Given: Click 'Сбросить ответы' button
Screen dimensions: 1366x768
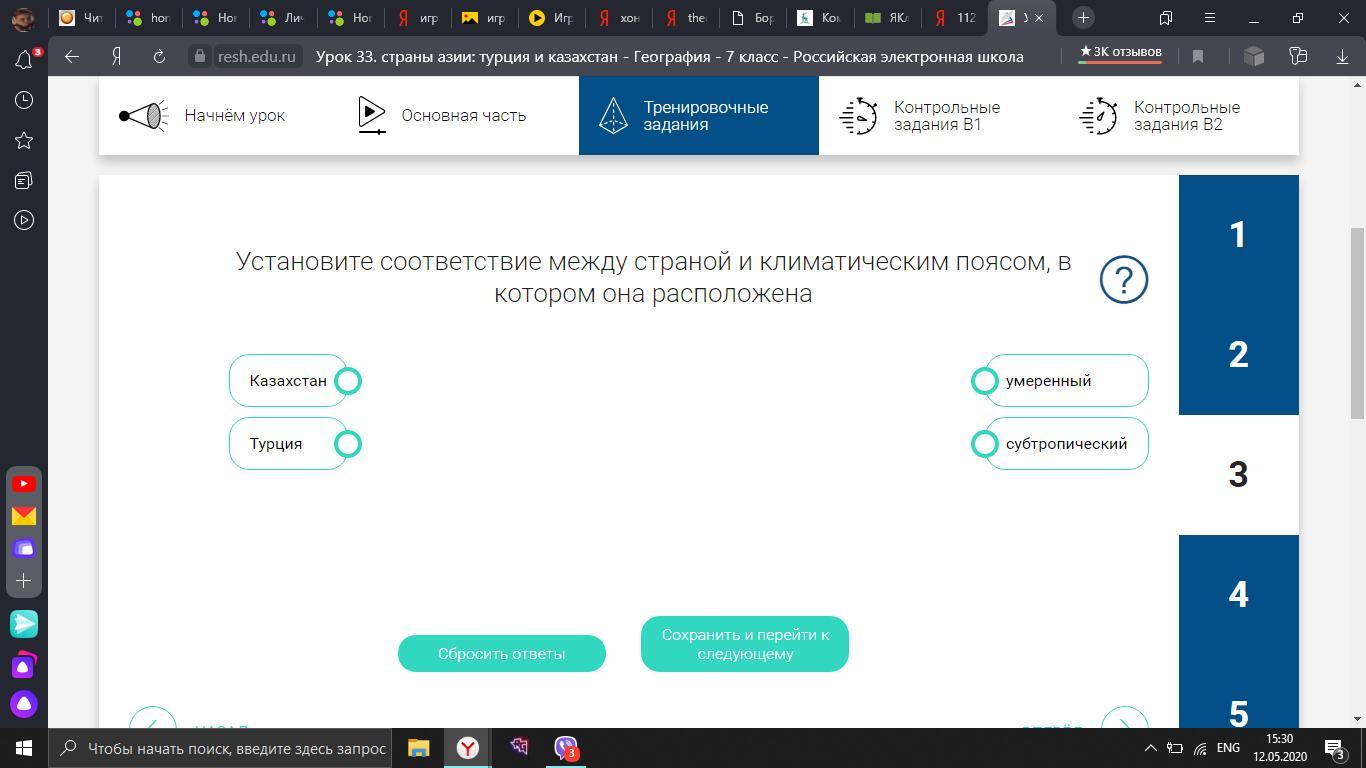Looking at the screenshot, I should (x=502, y=653).
